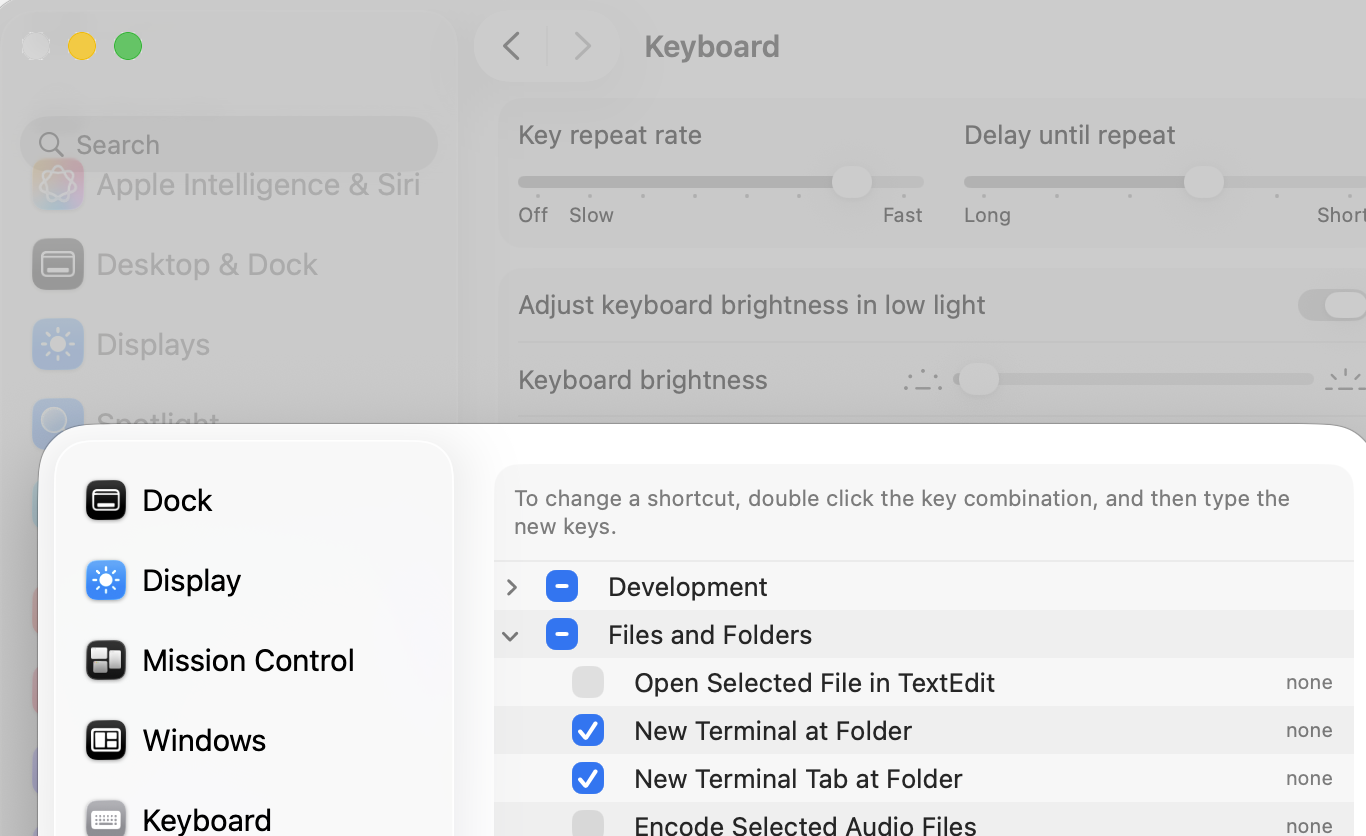This screenshot has height=836, width=1366.
Task: Click the Displays icon in the Settings sidebar
Action: pos(57,344)
